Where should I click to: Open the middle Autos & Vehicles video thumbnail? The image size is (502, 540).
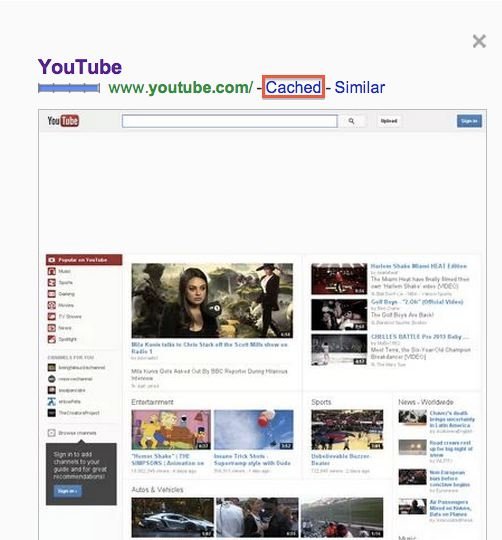[x=257, y=517]
